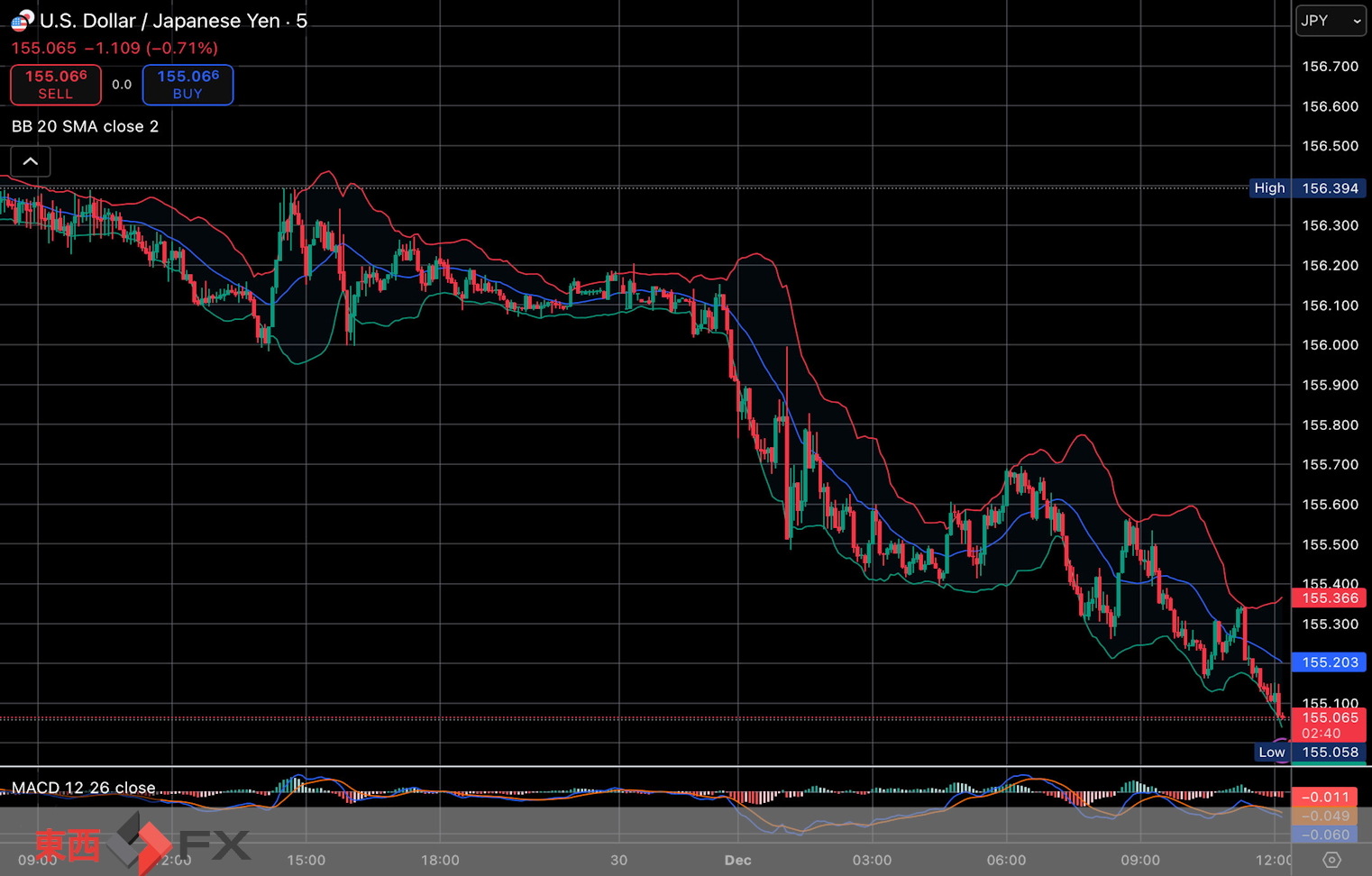
Task: Click the High 156.394 price marker
Action: [x=1305, y=188]
